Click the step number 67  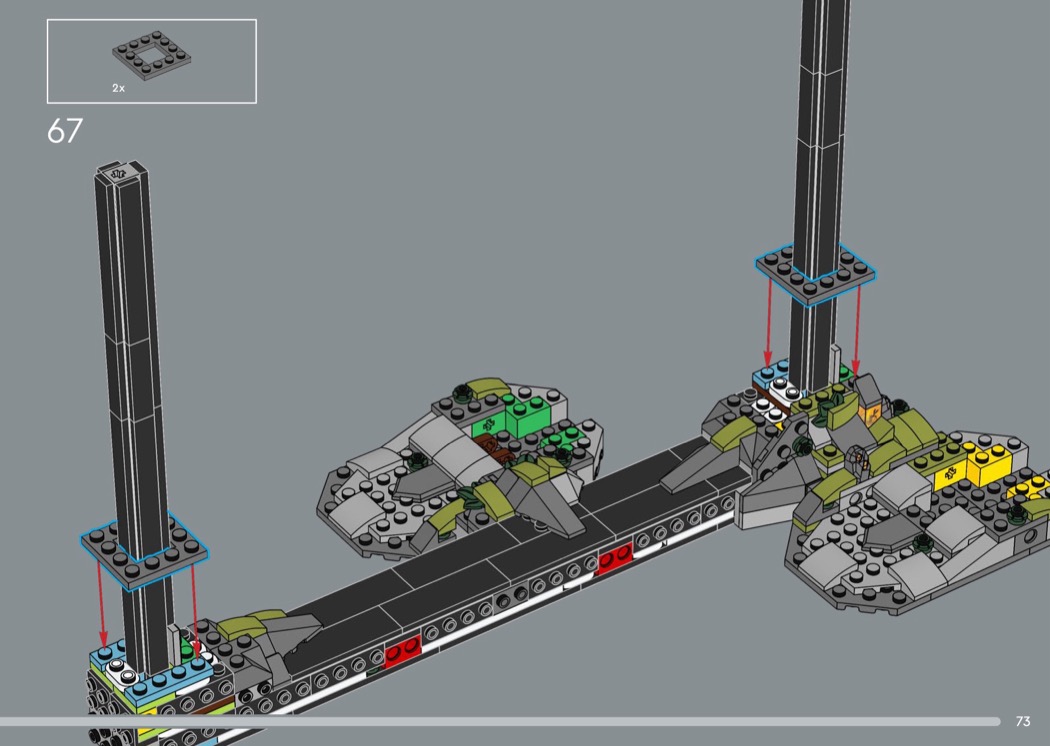coord(65,131)
